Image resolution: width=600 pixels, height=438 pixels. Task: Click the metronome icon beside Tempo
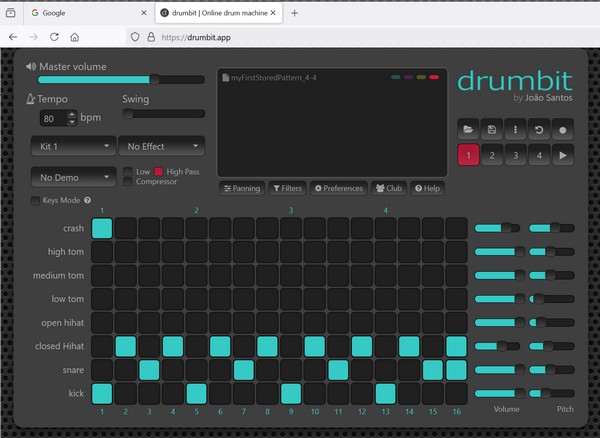[31, 99]
